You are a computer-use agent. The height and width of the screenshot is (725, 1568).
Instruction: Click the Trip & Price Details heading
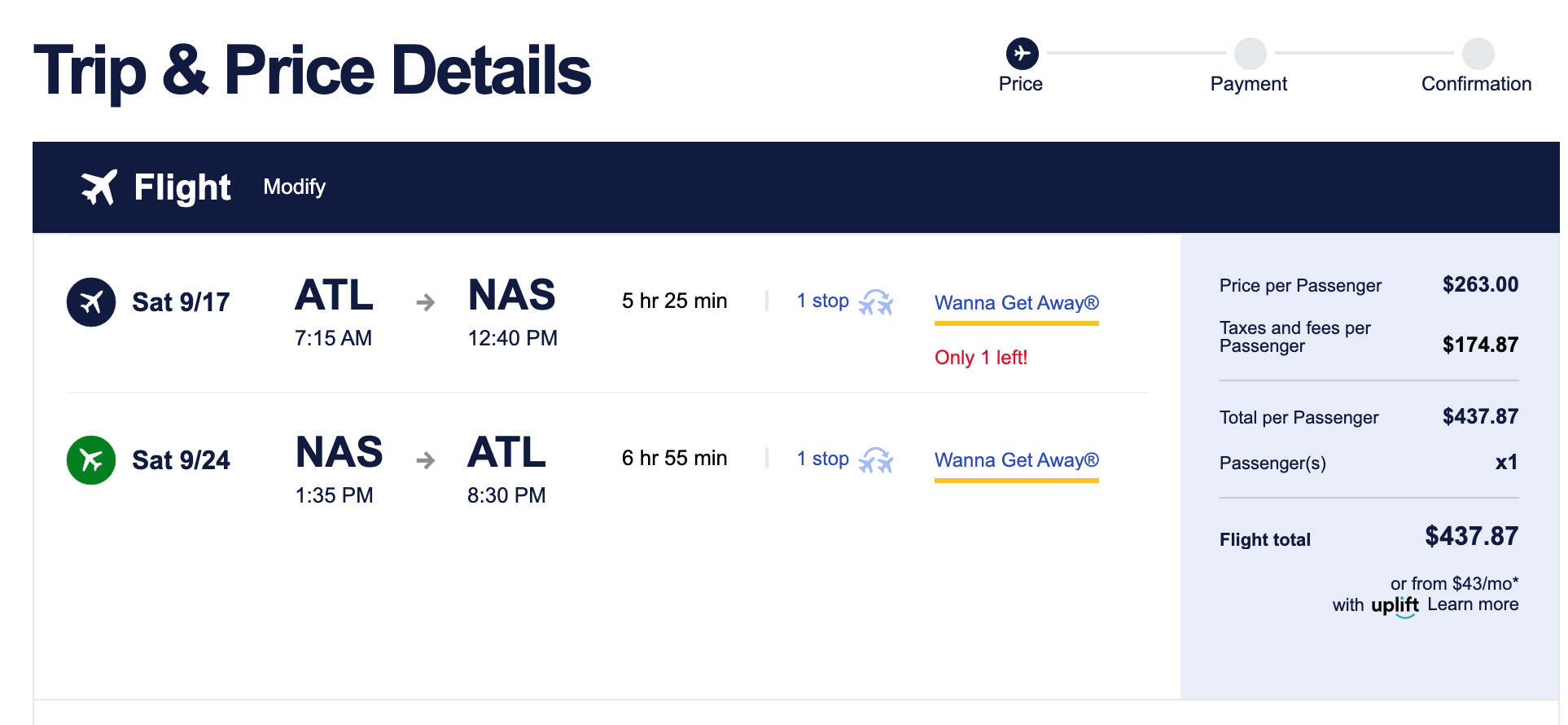[312, 71]
